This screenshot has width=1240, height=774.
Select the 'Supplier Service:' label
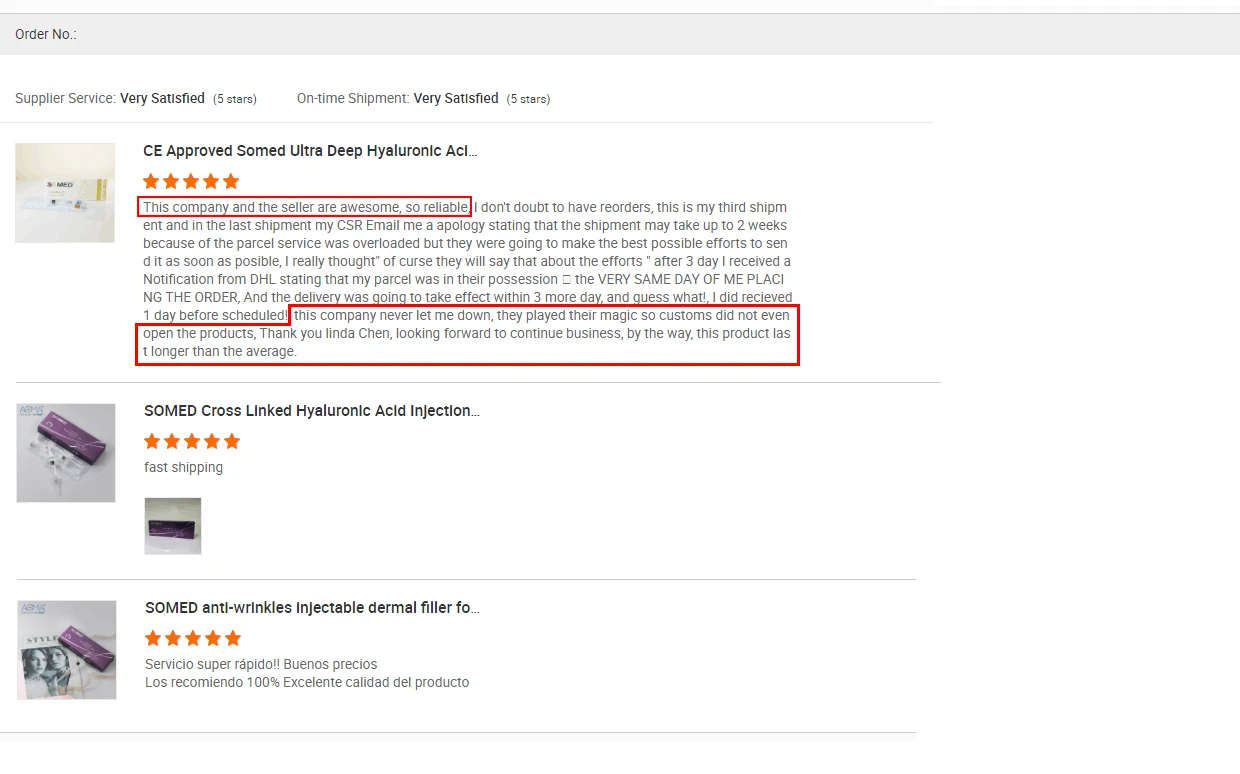pyautogui.click(x=66, y=98)
